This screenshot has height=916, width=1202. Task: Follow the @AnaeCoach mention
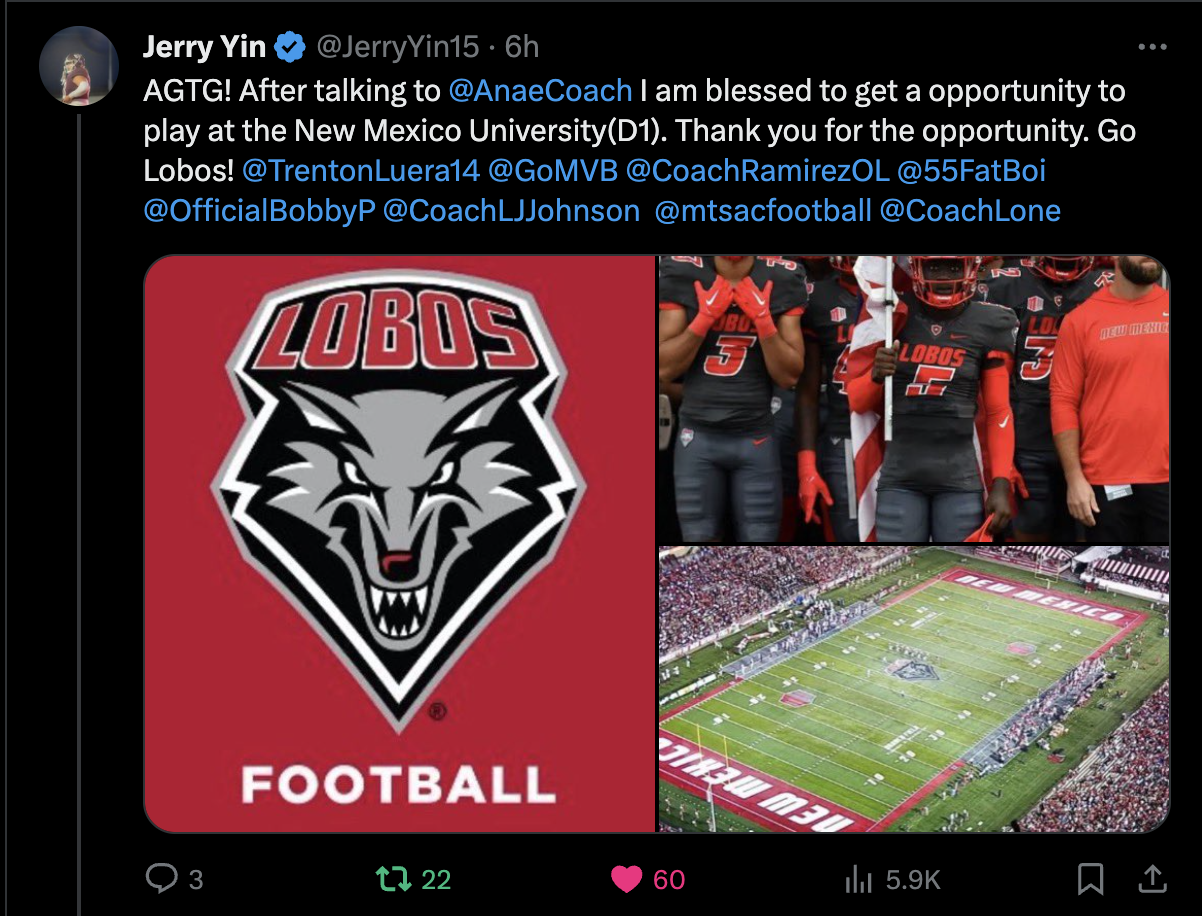540,91
